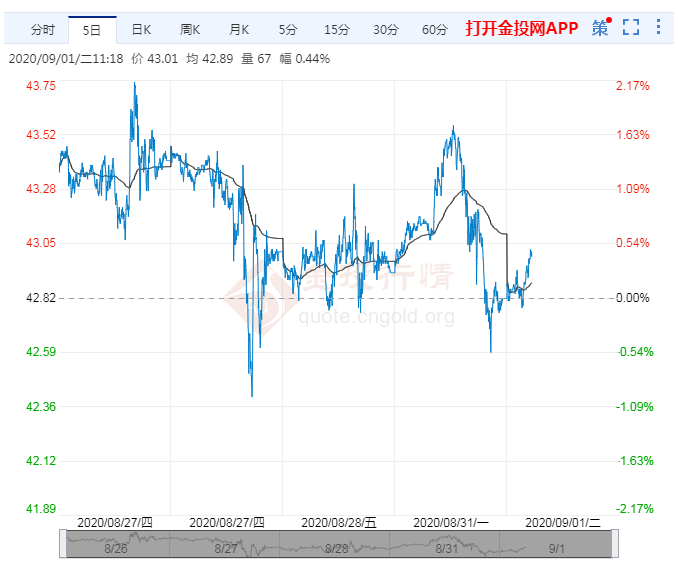Screen dimensions: 678x562
Task: Click the 42.12 price axis label
Action: coord(41,461)
